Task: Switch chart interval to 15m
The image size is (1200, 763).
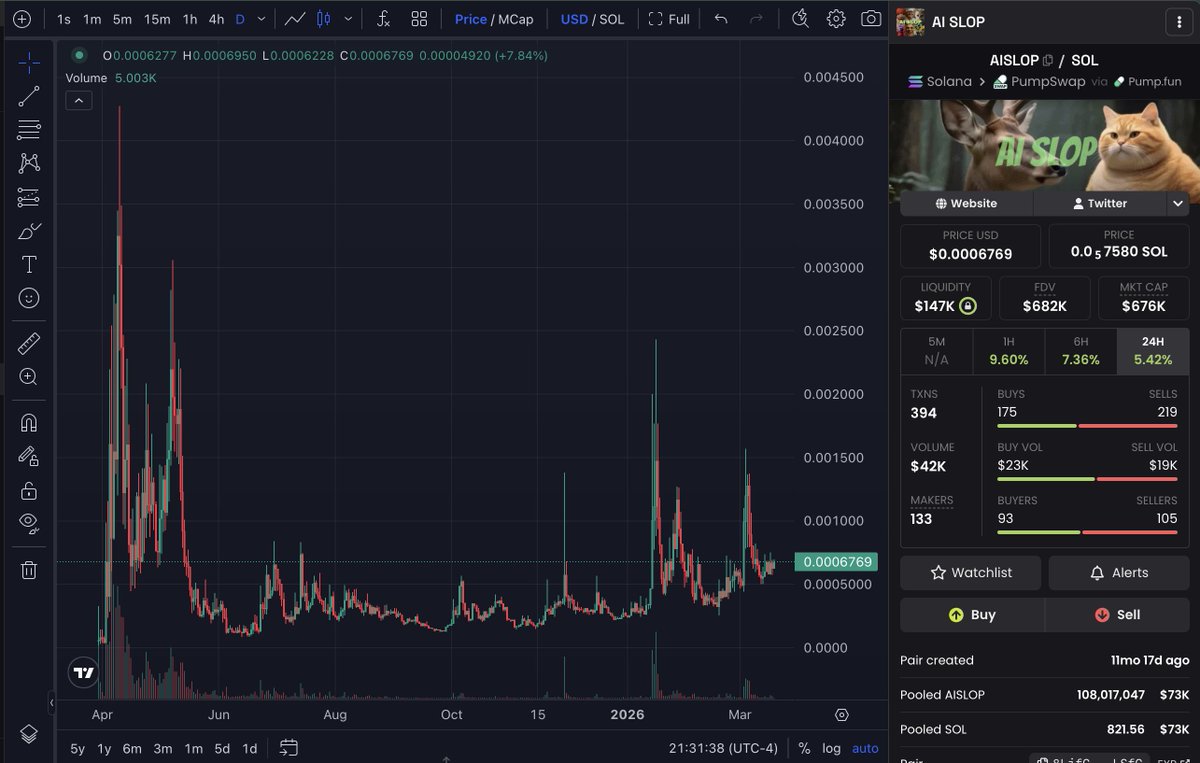Action: [x=157, y=19]
